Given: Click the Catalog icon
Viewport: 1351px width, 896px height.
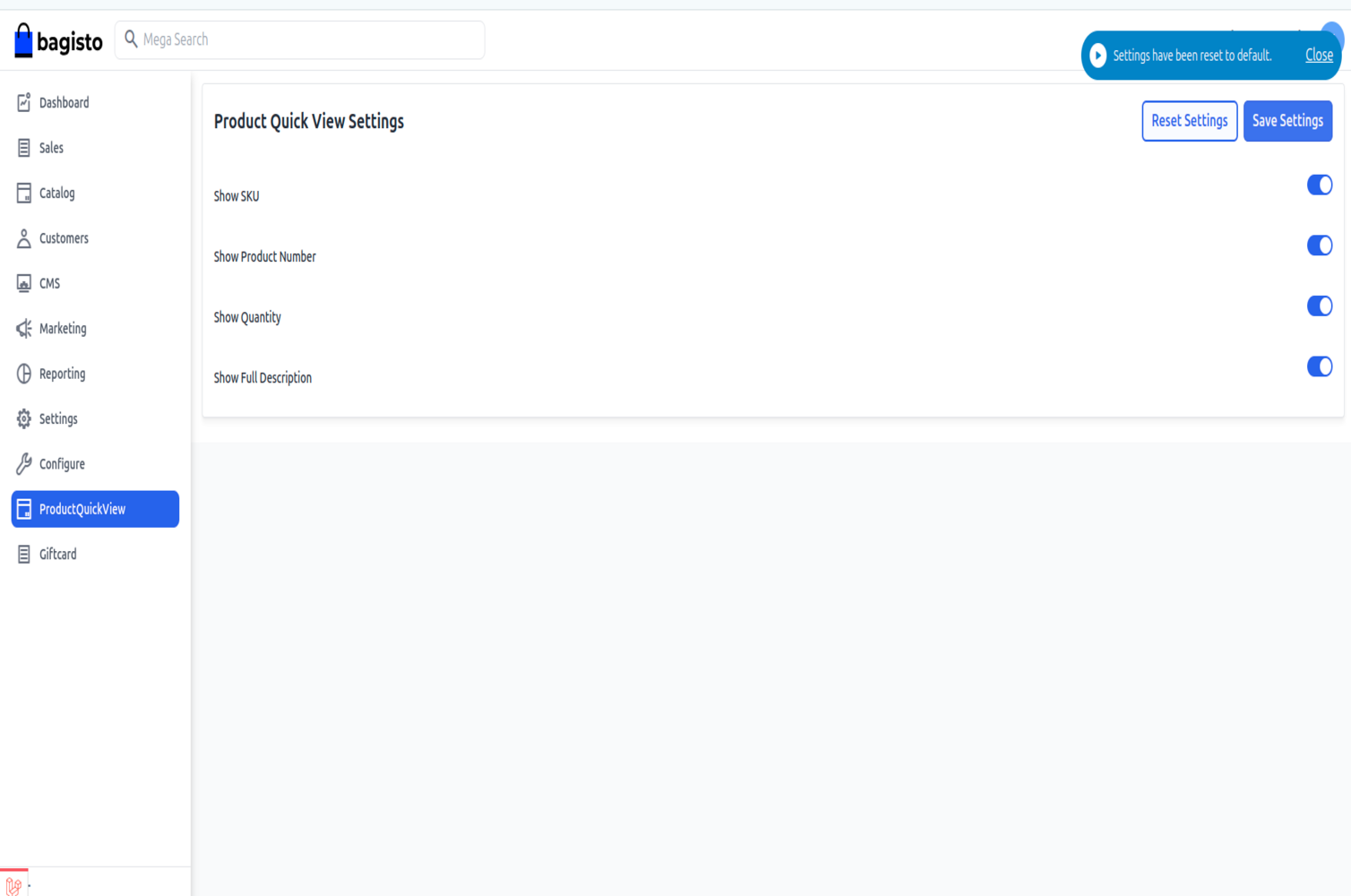Looking at the screenshot, I should tap(24, 193).
